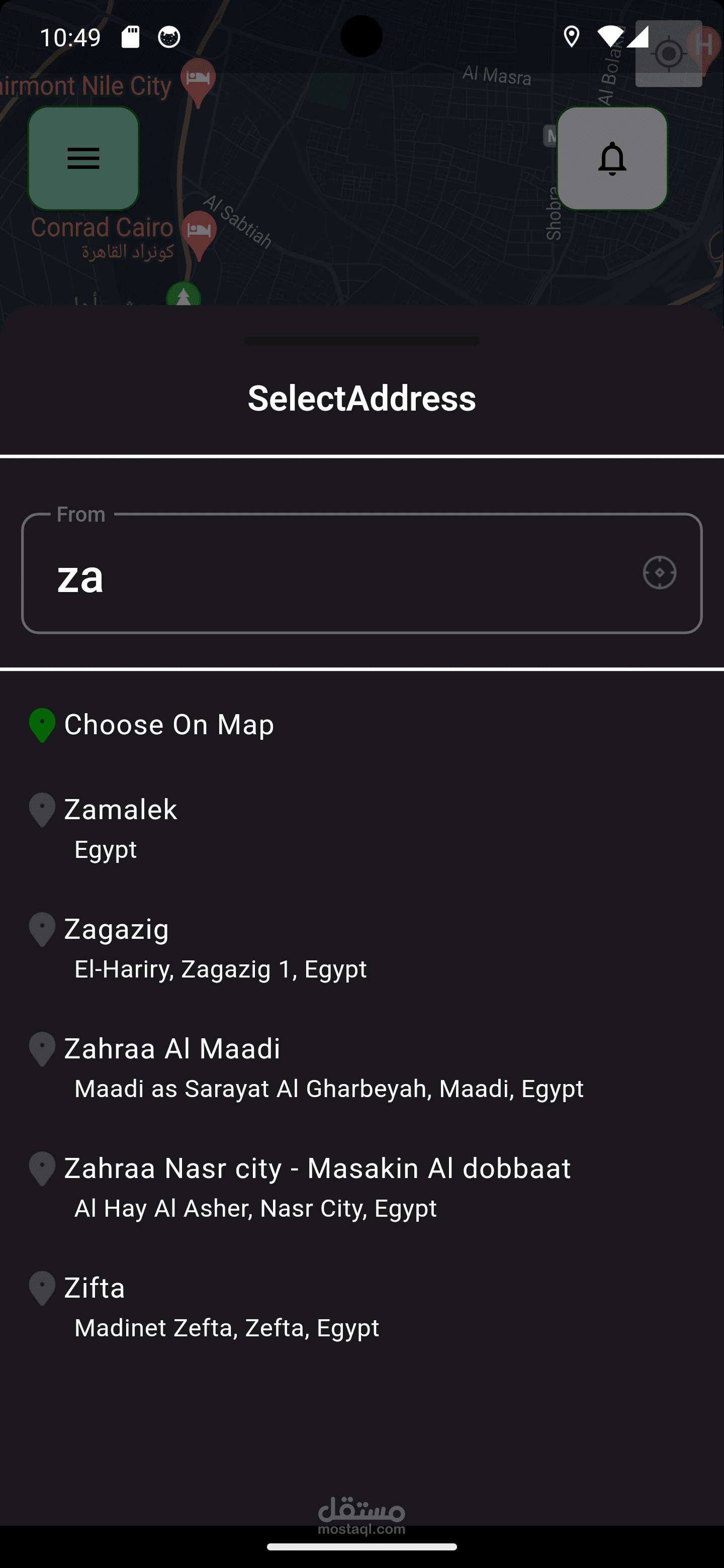724x1568 pixels.
Task: Tap the location pin next to Zifta
Action: coord(42,1288)
